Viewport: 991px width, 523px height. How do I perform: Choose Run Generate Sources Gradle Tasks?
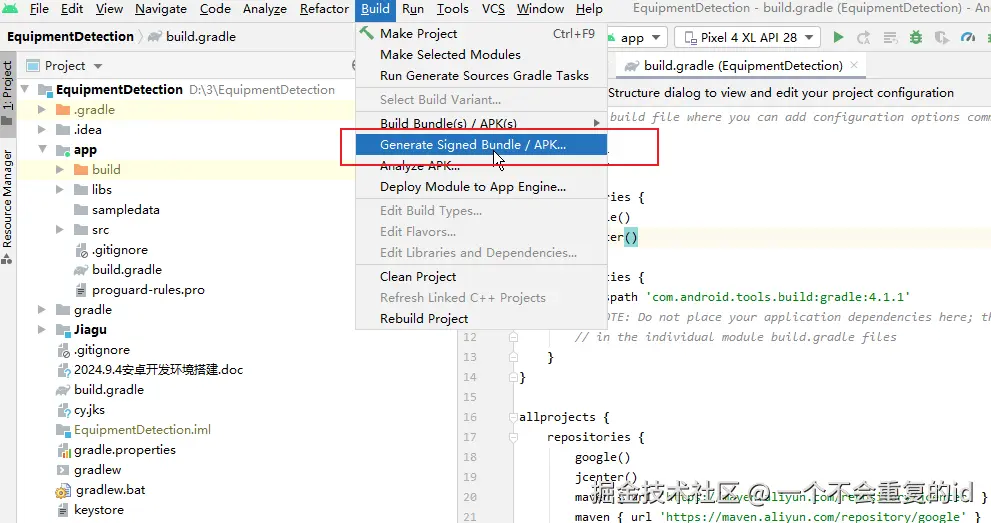tap(481, 75)
